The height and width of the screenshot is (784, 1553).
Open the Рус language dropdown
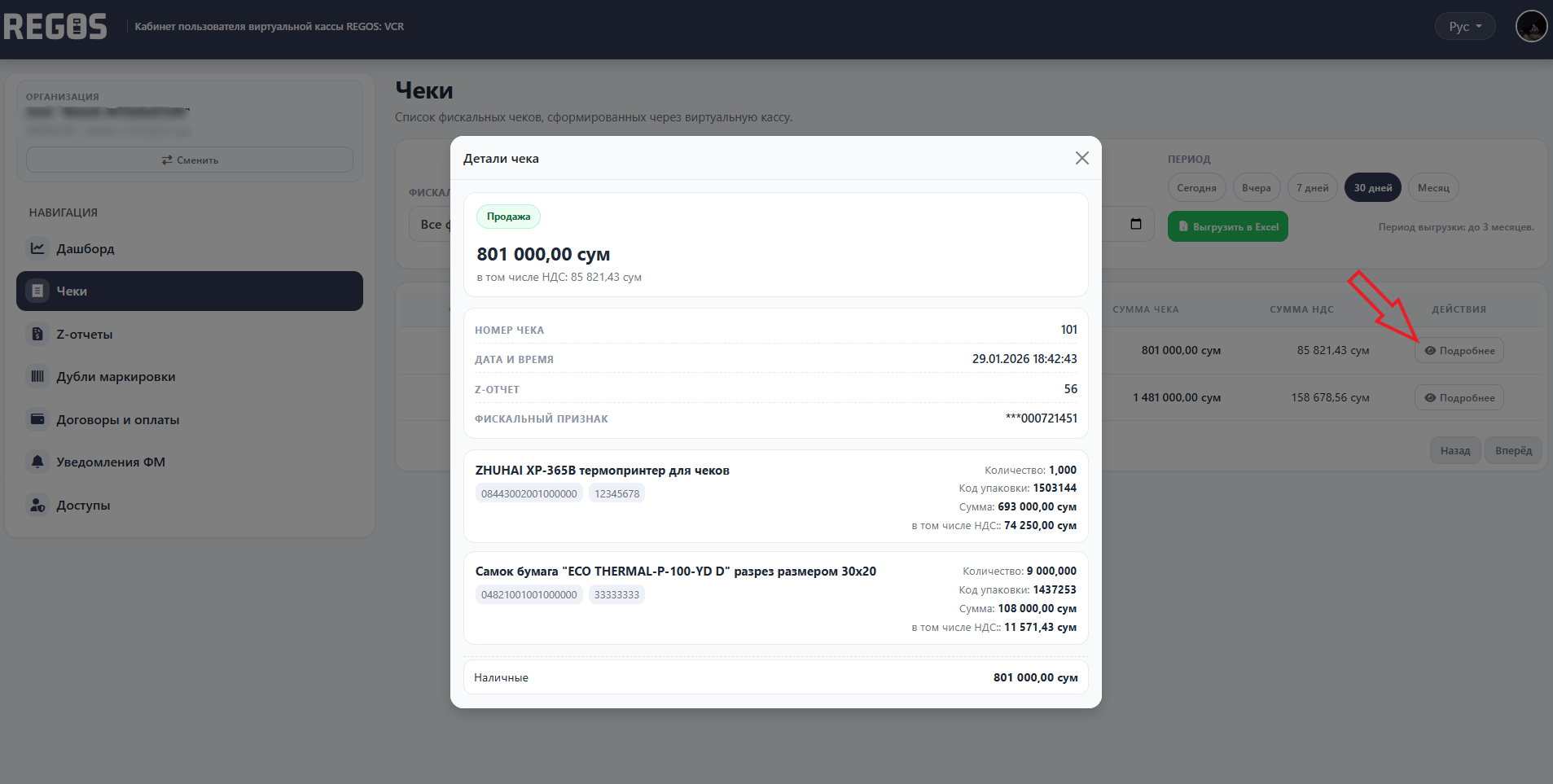pos(1464,26)
